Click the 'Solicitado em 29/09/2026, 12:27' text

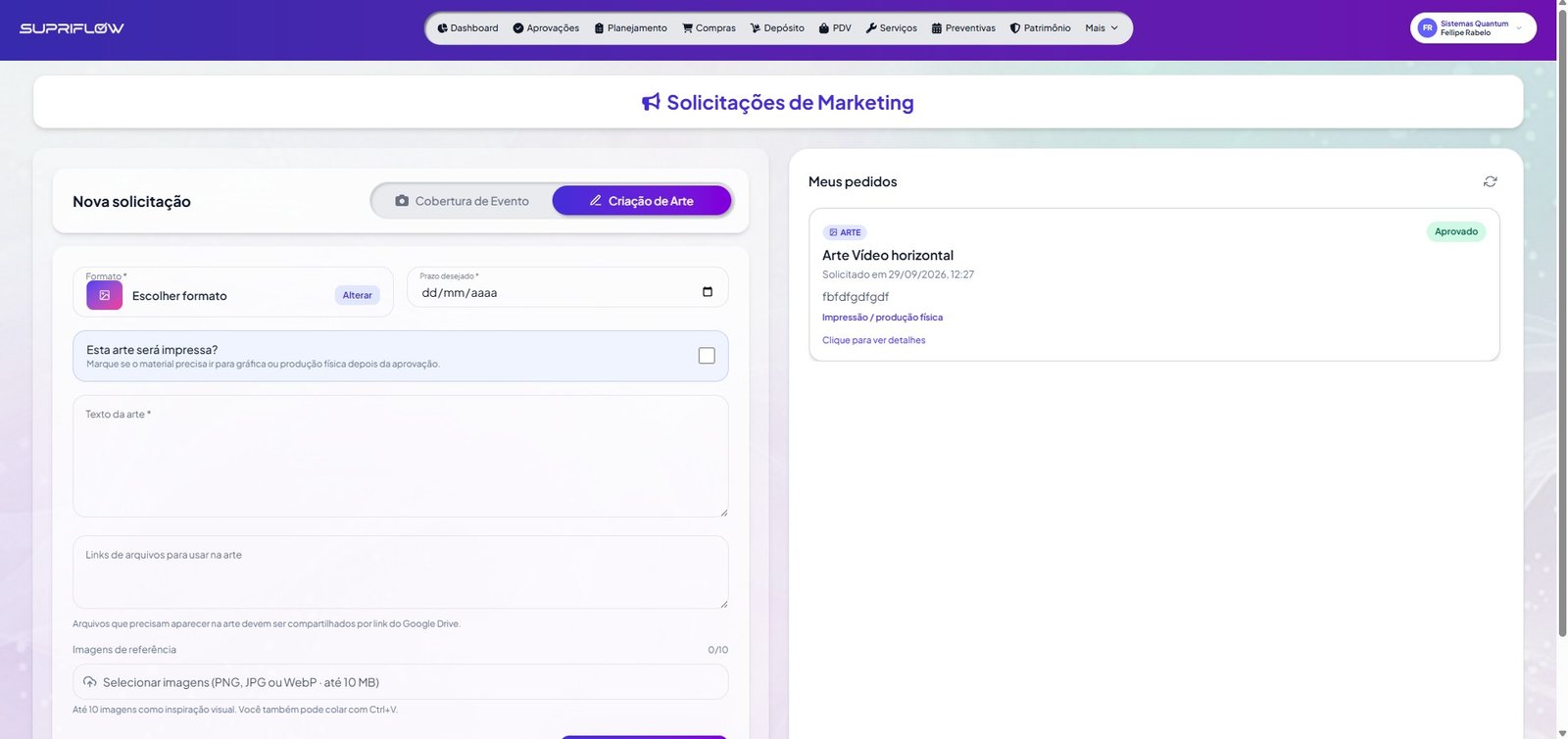[x=898, y=274]
